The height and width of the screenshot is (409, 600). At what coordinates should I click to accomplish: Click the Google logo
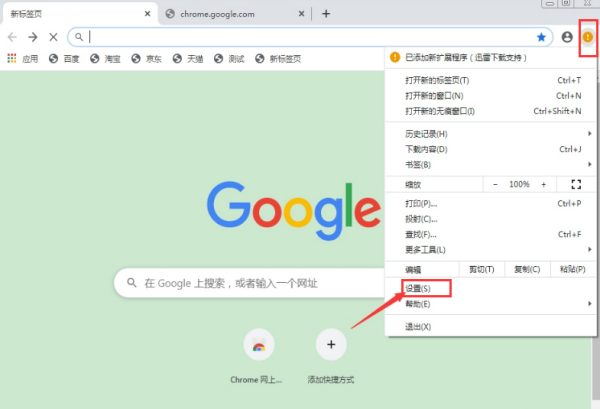[294, 210]
